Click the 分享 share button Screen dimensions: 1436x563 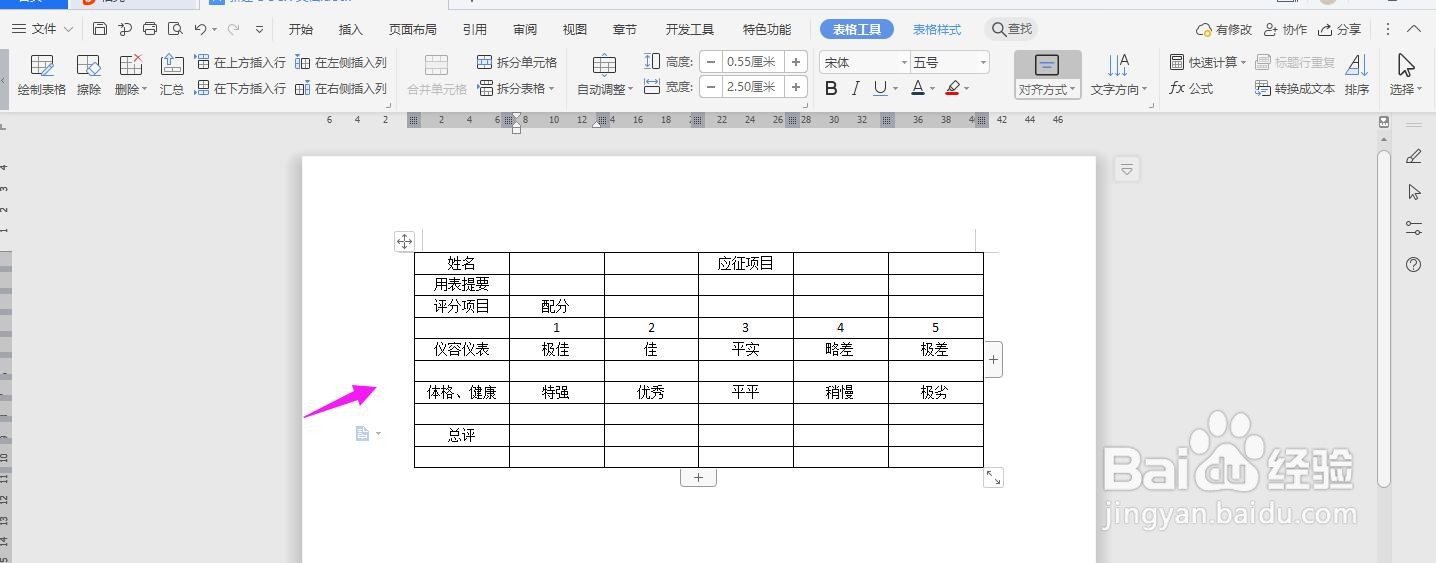coord(1340,29)
